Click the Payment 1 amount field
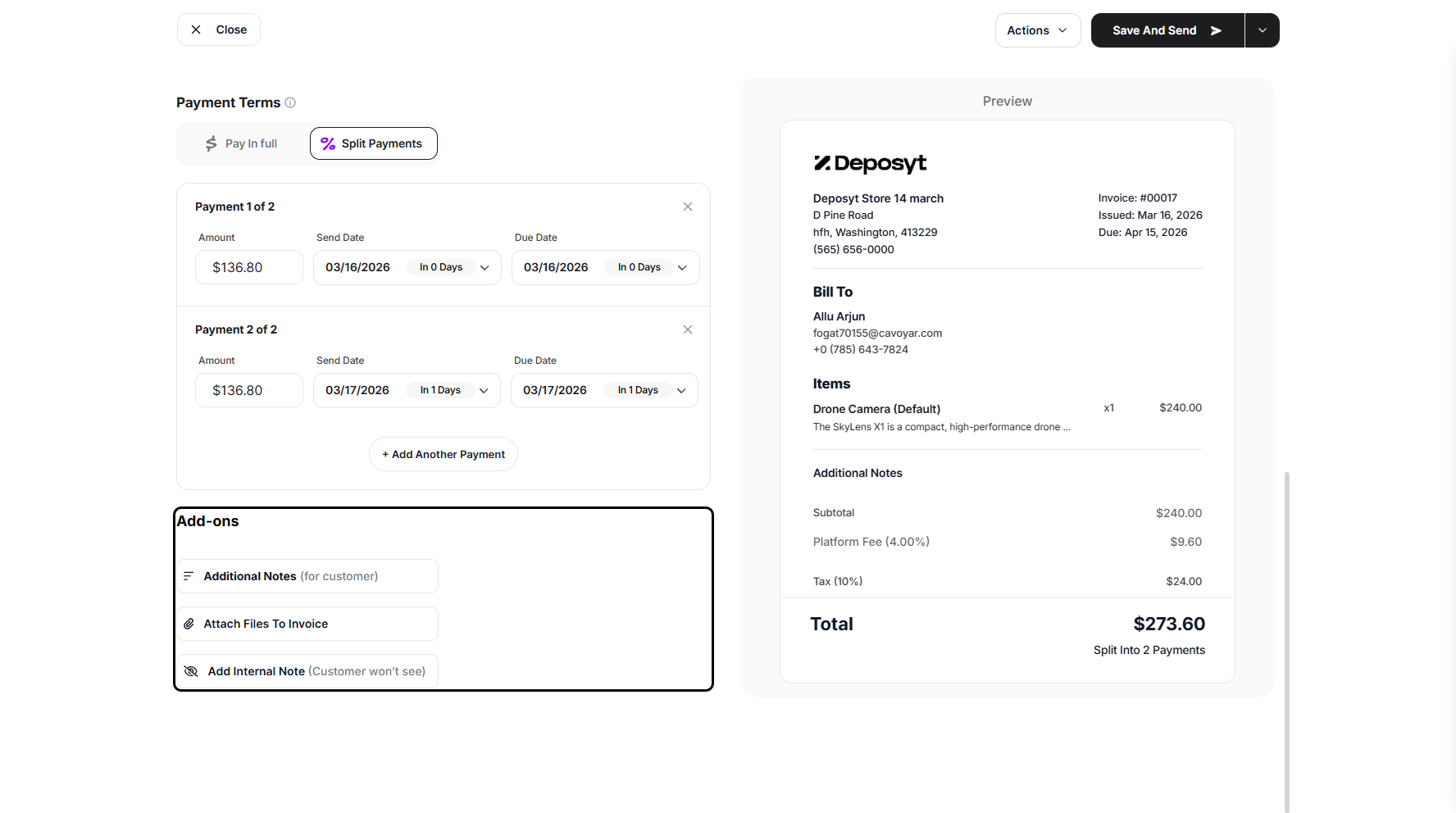 pyautogui.click(x=249, y=267)
